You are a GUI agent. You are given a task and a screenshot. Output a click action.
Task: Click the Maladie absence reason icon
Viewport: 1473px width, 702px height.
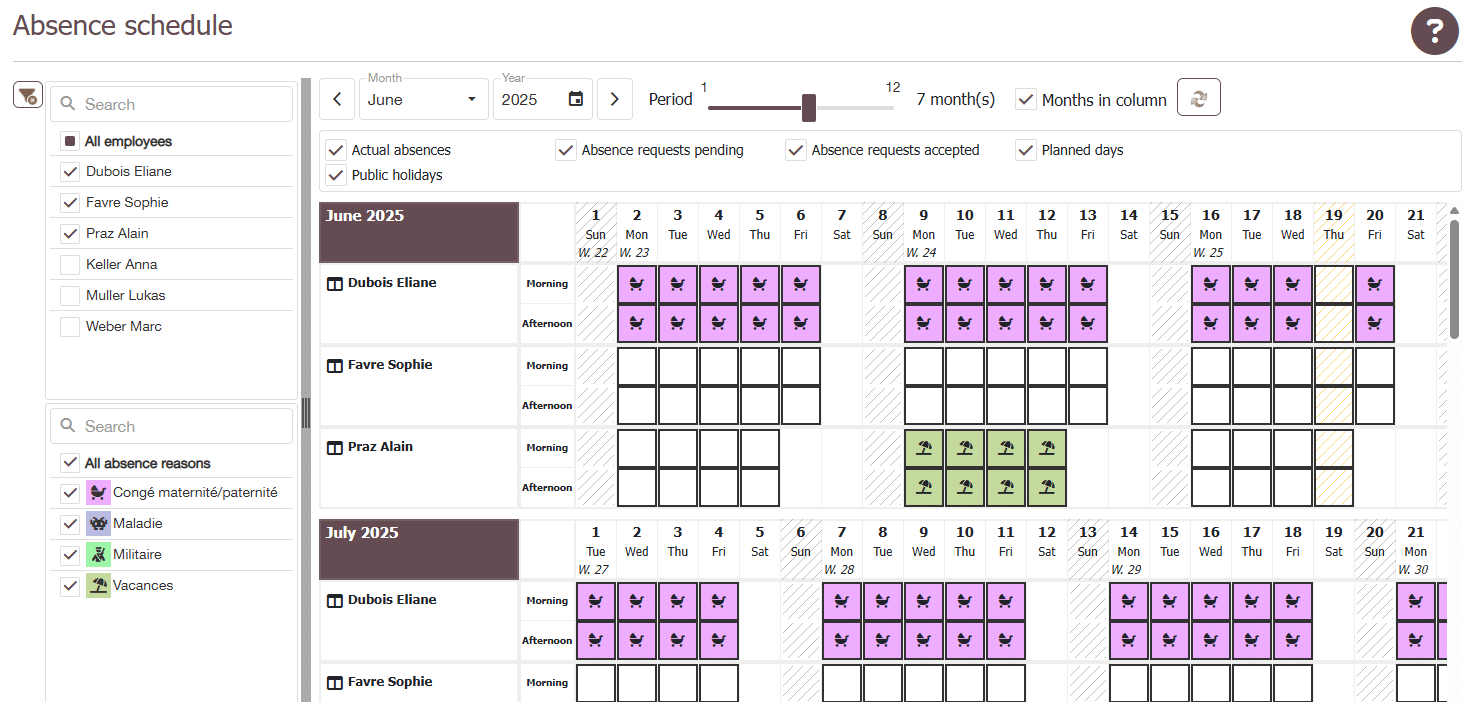98,524
